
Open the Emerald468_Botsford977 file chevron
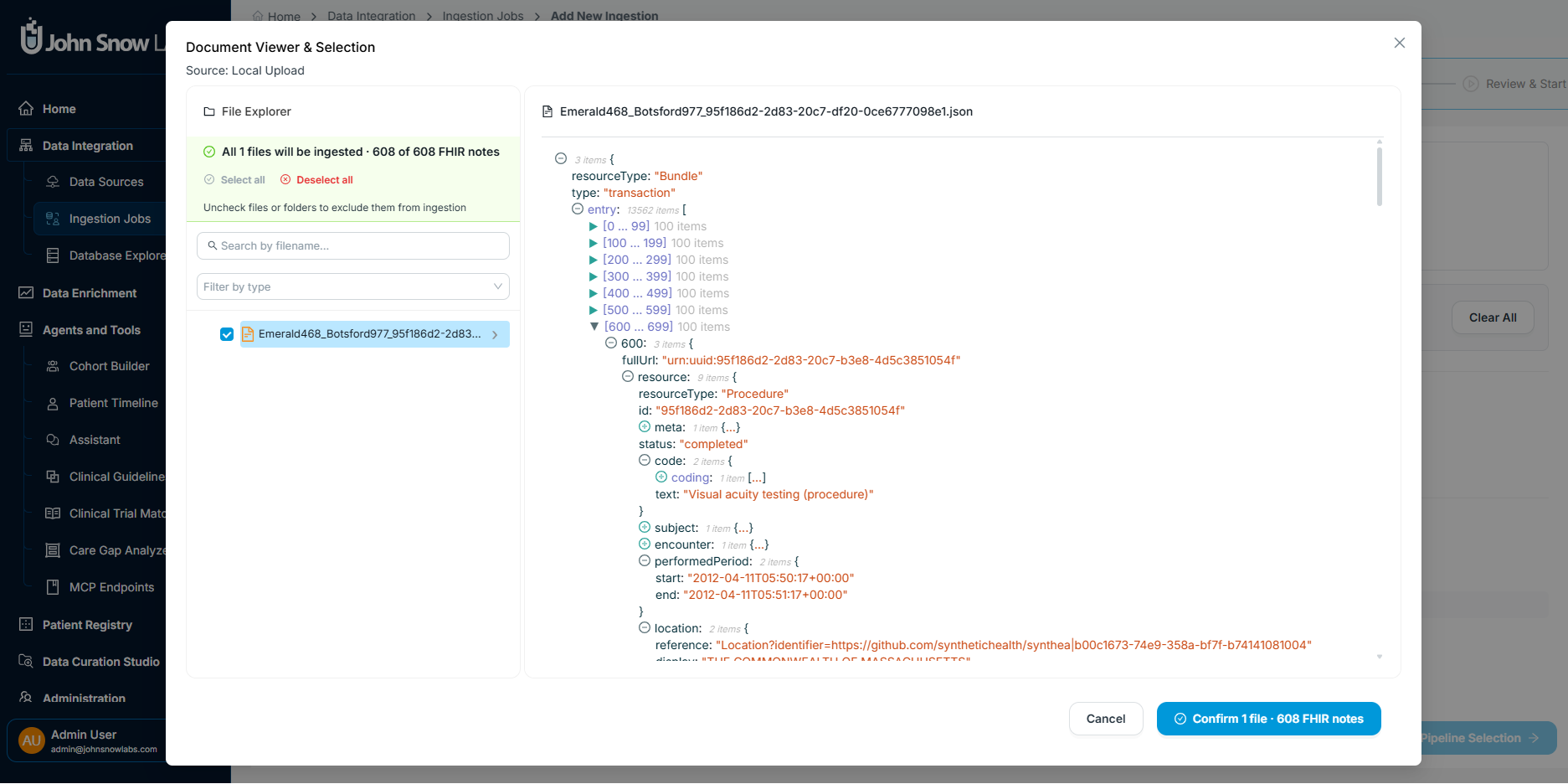click(x=495, y=335)
